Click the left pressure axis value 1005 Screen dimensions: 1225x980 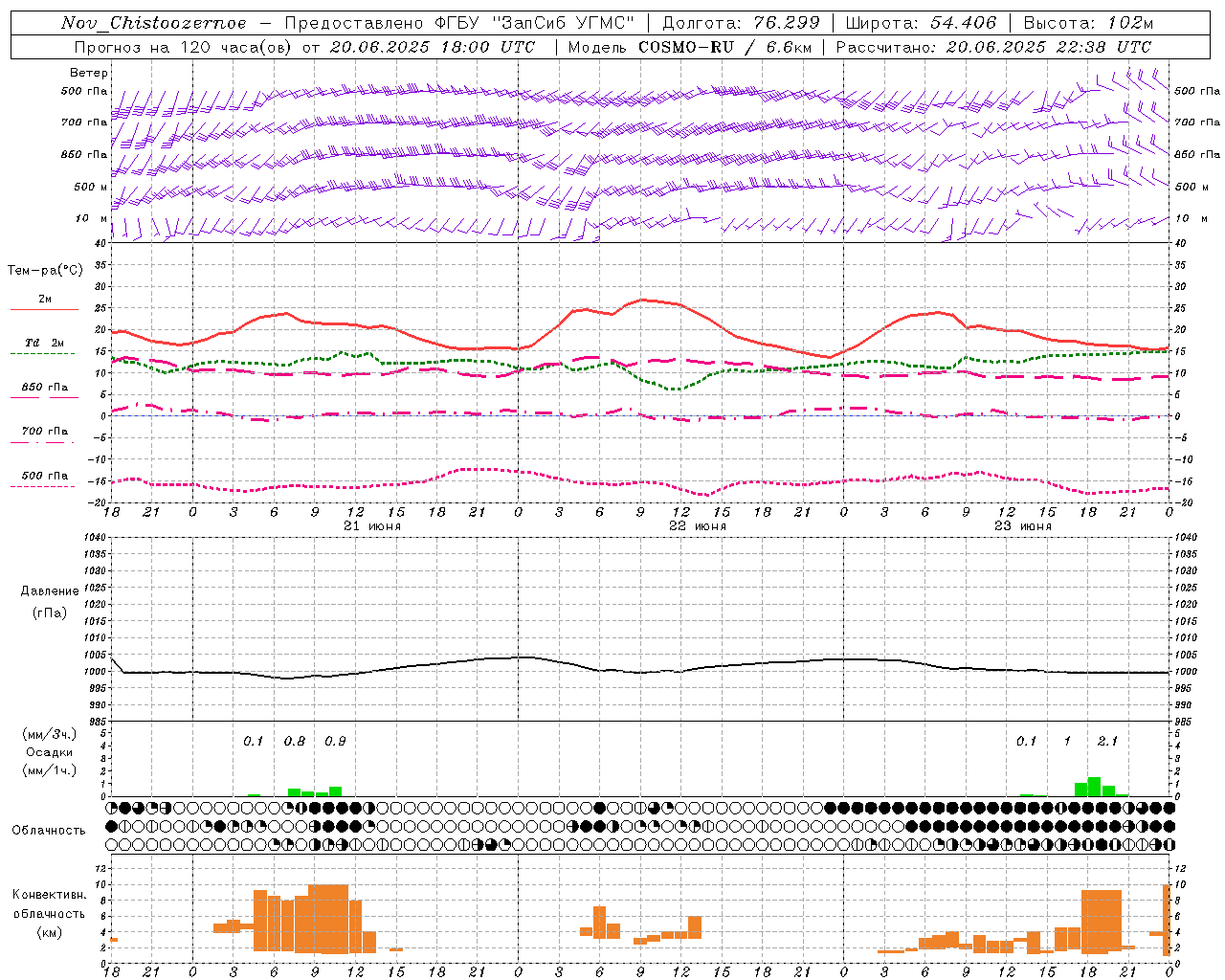click(94, 655)
